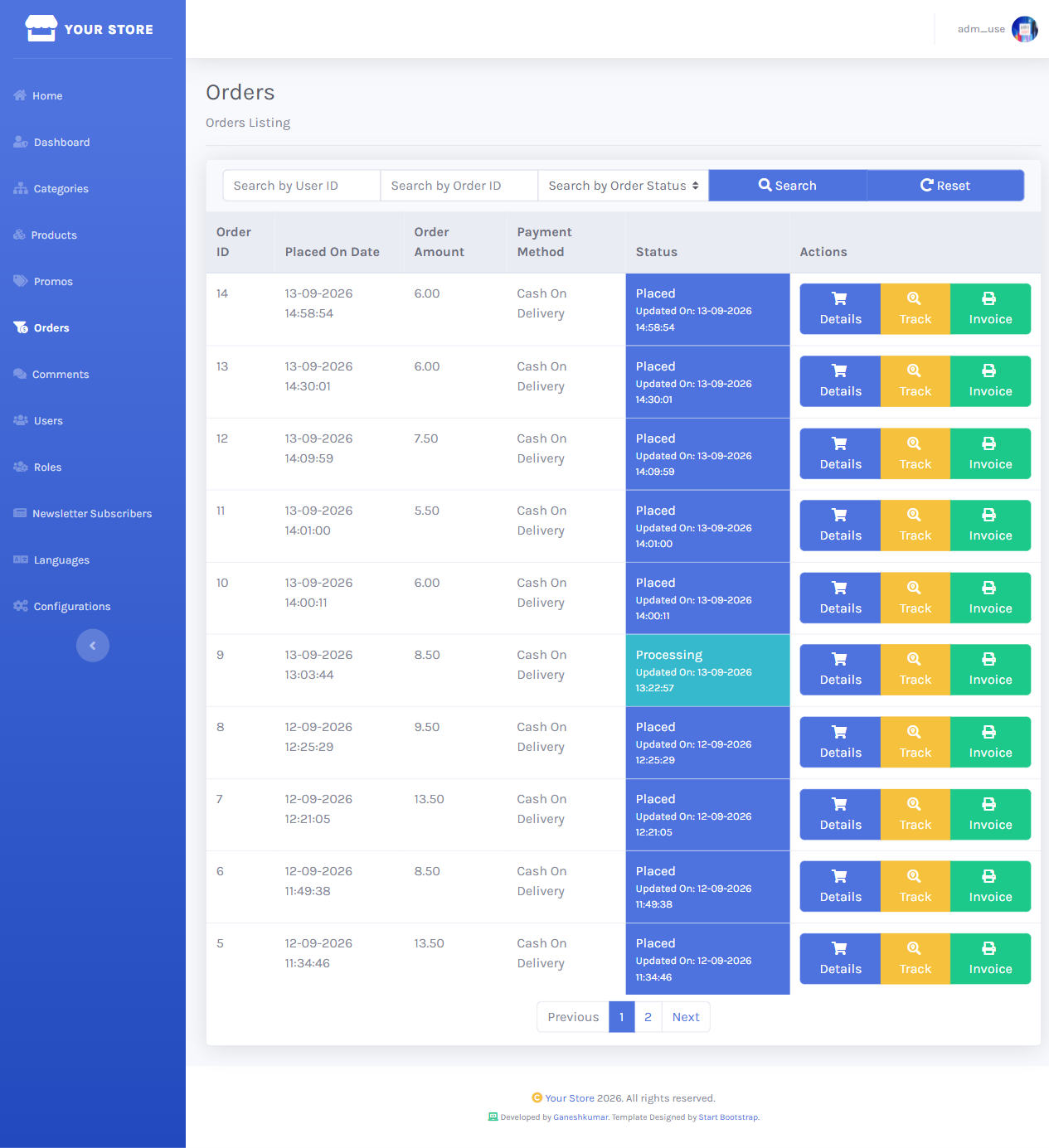Track order 6
The height and width of the screenshot is (1148, 1049).
(915, 886)
